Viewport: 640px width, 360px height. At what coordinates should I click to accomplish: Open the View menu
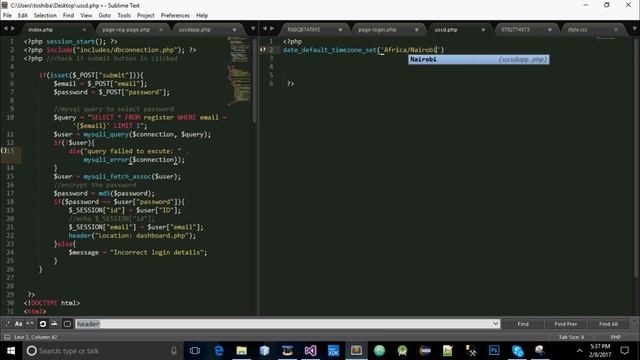coord(86,16)
